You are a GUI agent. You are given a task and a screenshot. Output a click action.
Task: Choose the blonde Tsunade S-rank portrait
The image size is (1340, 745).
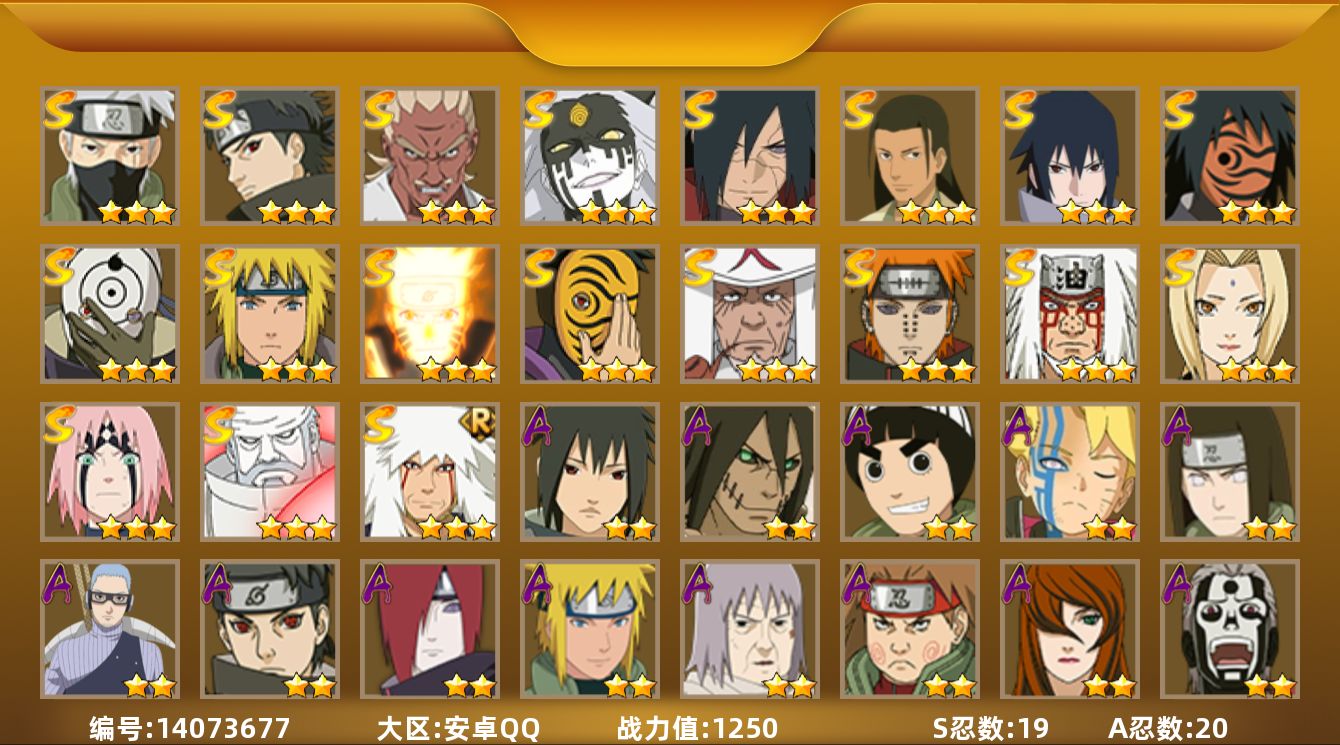coord(1230,314)
